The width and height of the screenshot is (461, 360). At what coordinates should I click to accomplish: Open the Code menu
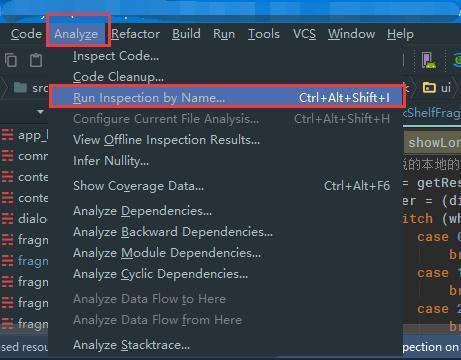tap(26, 34)
